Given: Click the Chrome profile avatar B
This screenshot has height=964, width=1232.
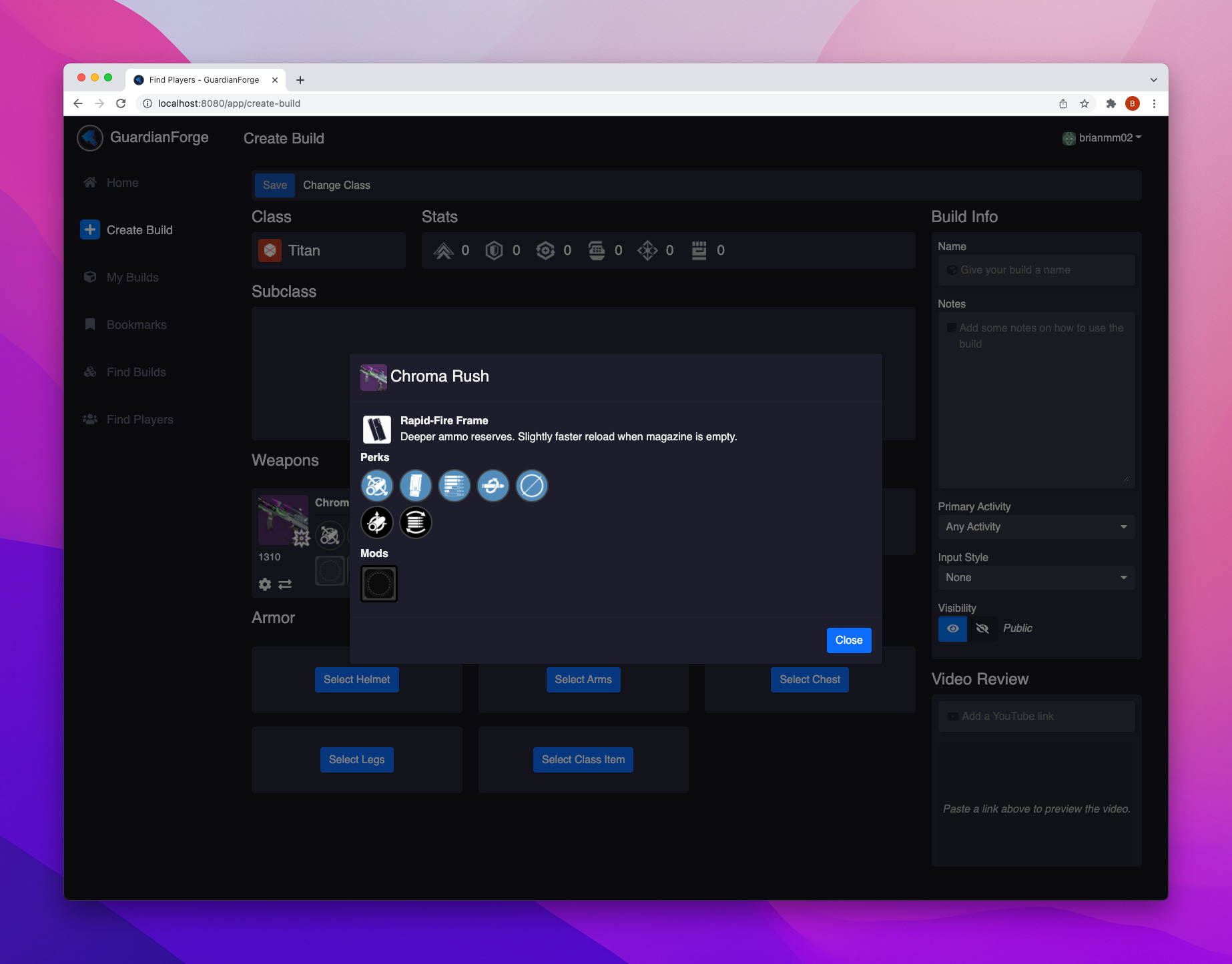Looking at the screenshot, I should (x=1133, y=103).
